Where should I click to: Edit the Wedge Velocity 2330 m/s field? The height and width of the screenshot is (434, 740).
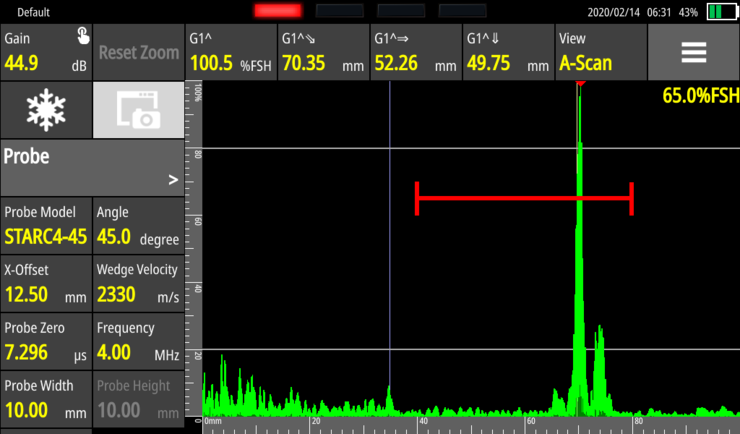(x=138, y=284)
